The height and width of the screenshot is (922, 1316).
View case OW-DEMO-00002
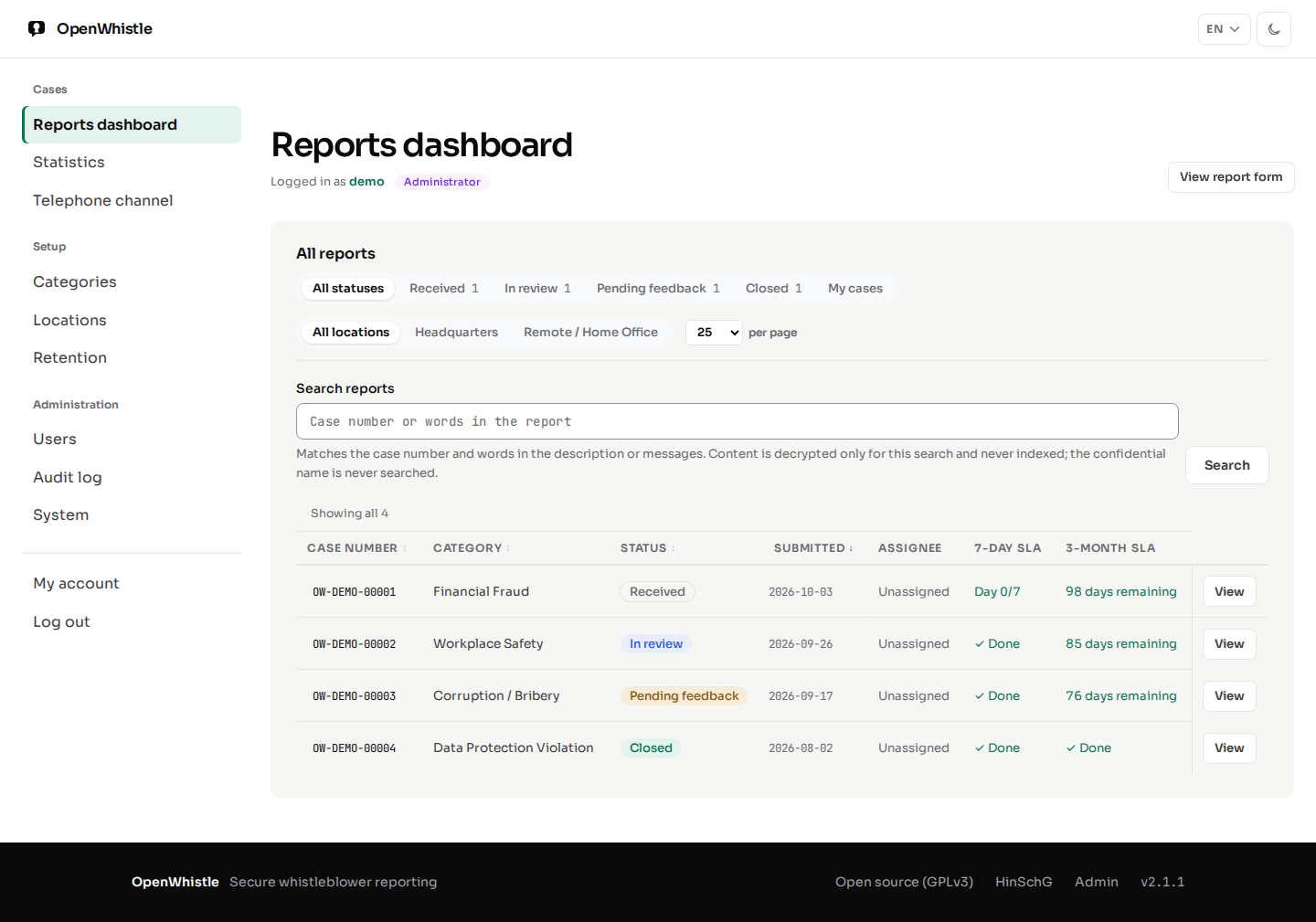pos(1229,644)
